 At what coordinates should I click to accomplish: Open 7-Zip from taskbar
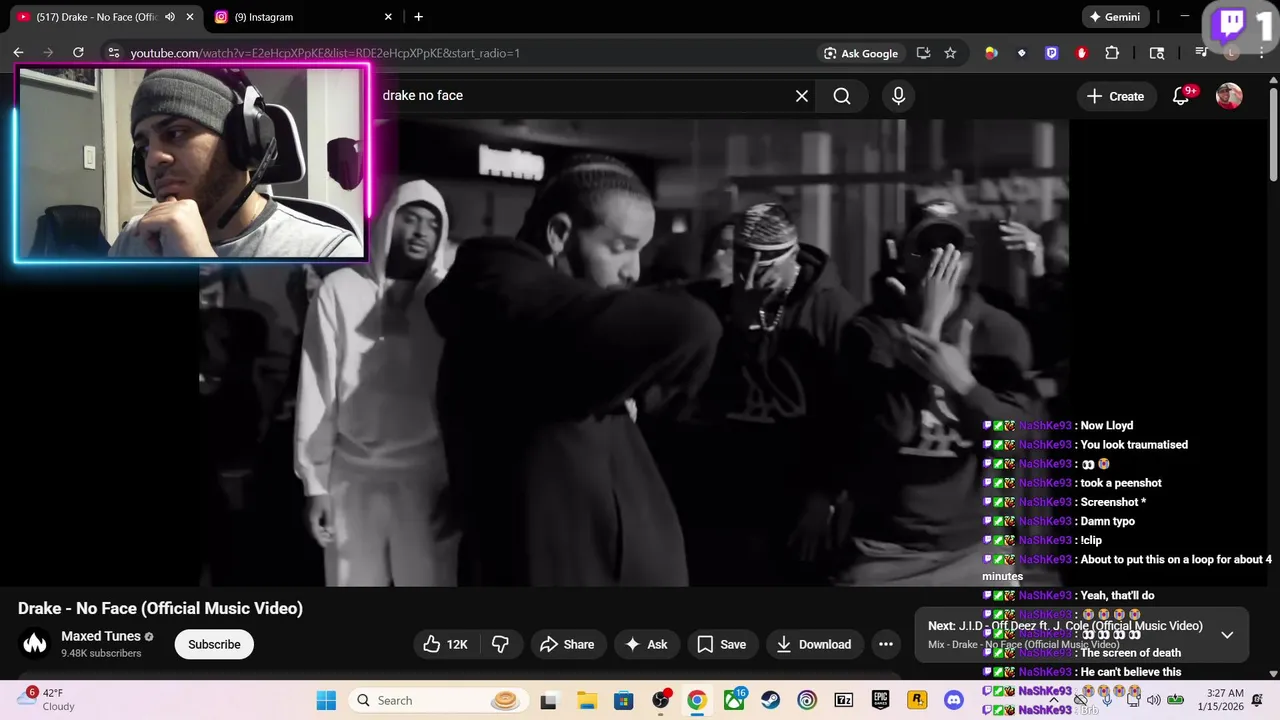click(x=844, y=700)
